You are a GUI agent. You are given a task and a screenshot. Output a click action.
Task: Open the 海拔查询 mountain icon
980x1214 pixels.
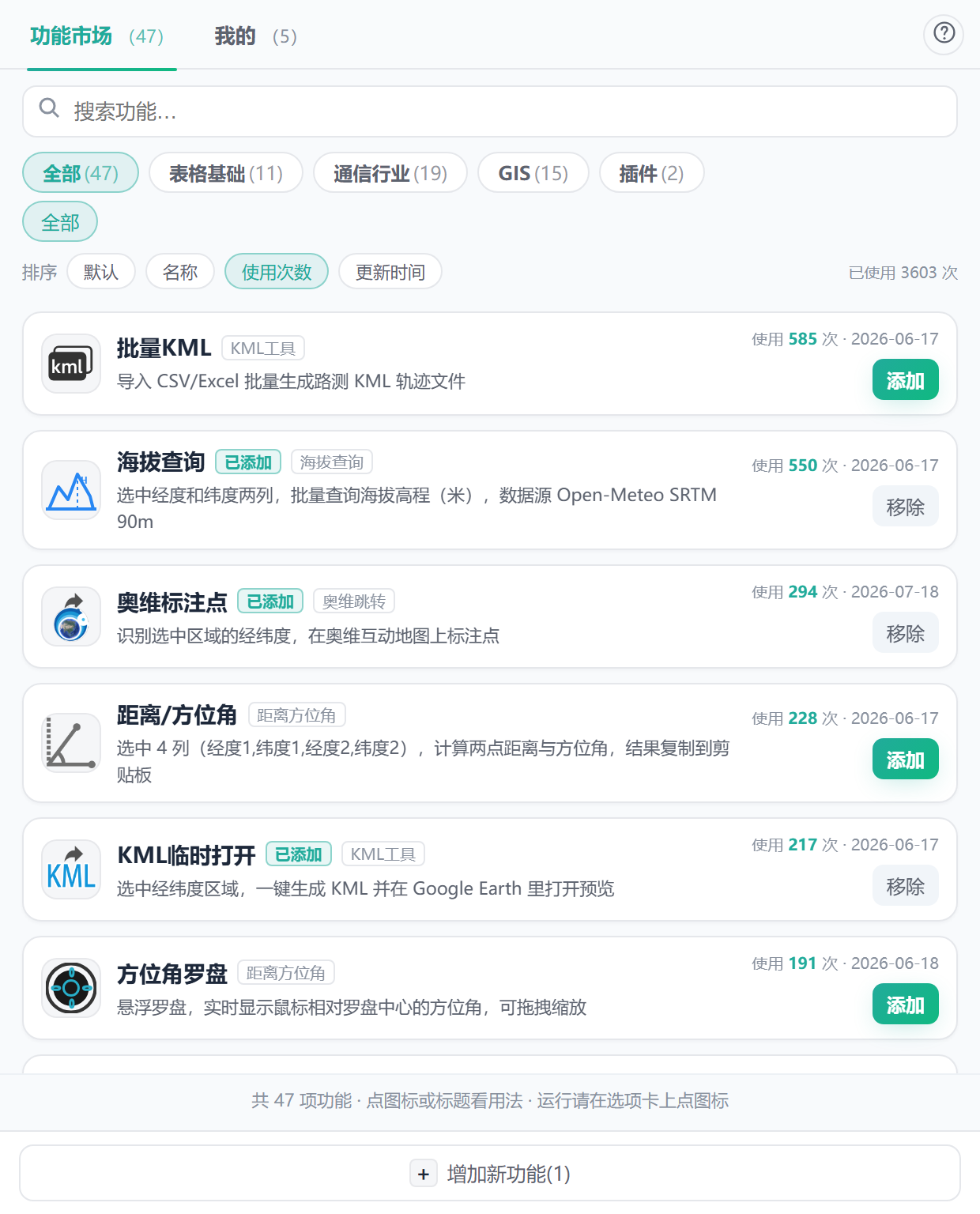pyautogui.click(x=71, y=490)
